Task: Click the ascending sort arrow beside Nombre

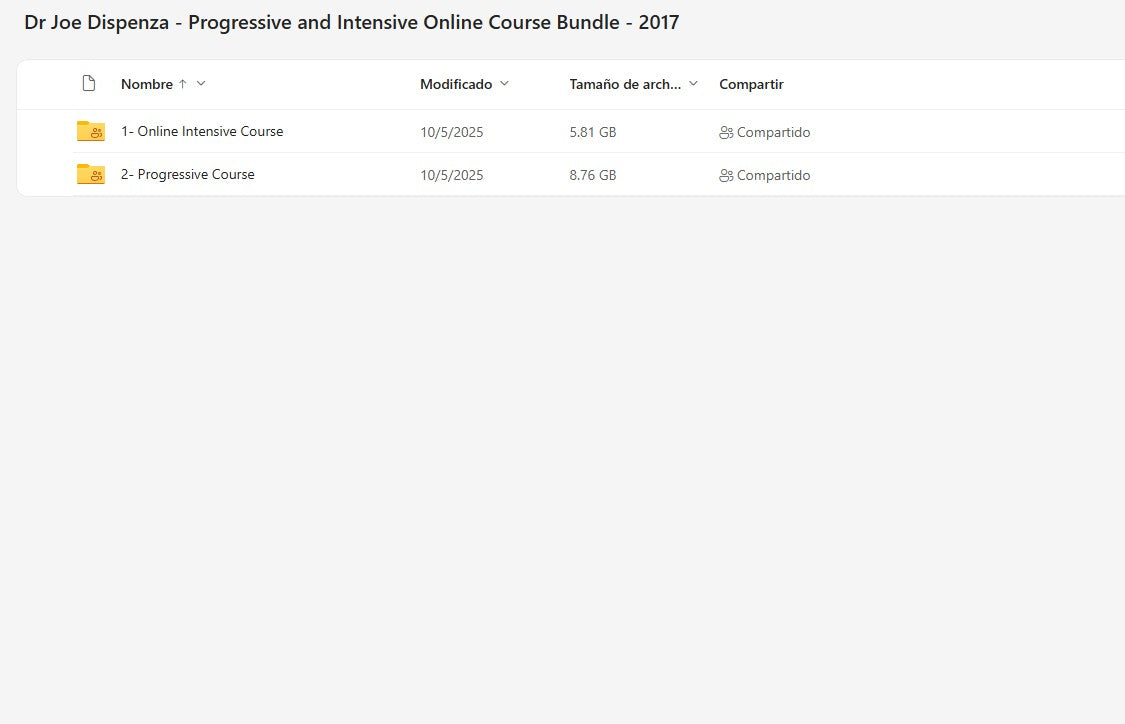Action: pyautogui.click(x=182, y=84)
